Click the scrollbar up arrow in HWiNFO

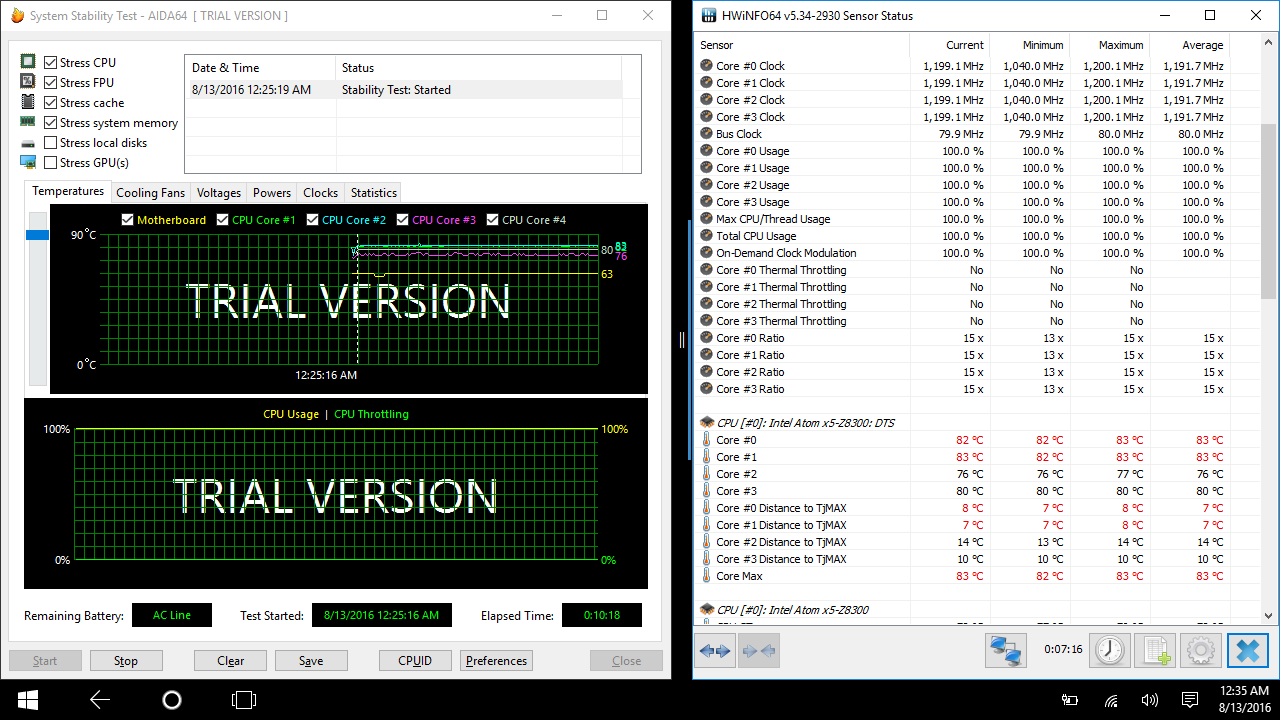coord(1269,43)
